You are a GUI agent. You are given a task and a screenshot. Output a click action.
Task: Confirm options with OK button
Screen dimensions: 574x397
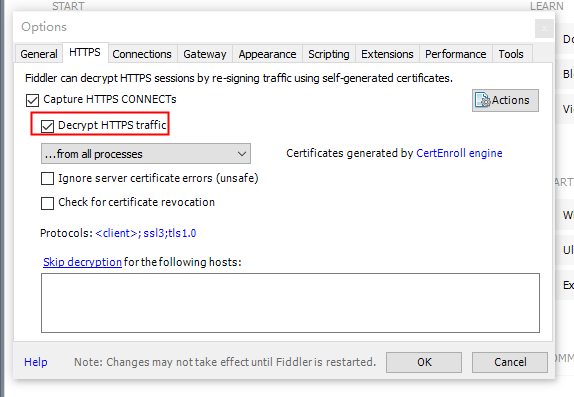424,362
